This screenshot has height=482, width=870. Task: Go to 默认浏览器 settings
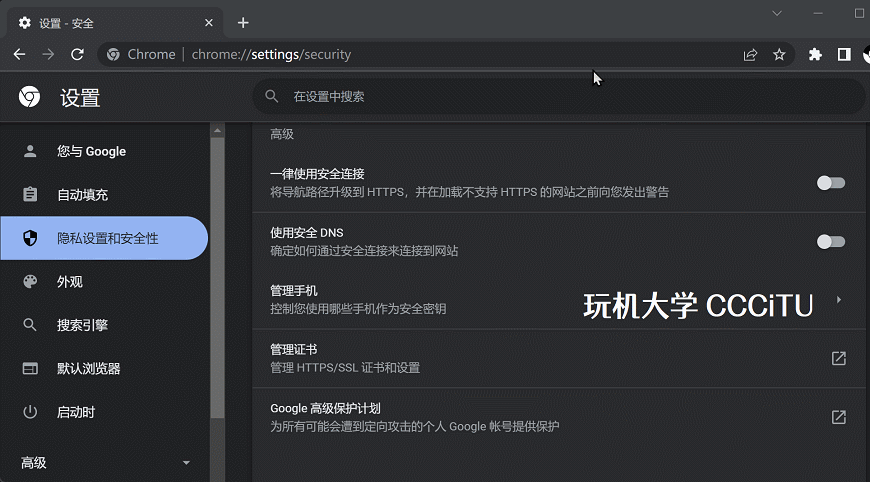coord(88,369)
